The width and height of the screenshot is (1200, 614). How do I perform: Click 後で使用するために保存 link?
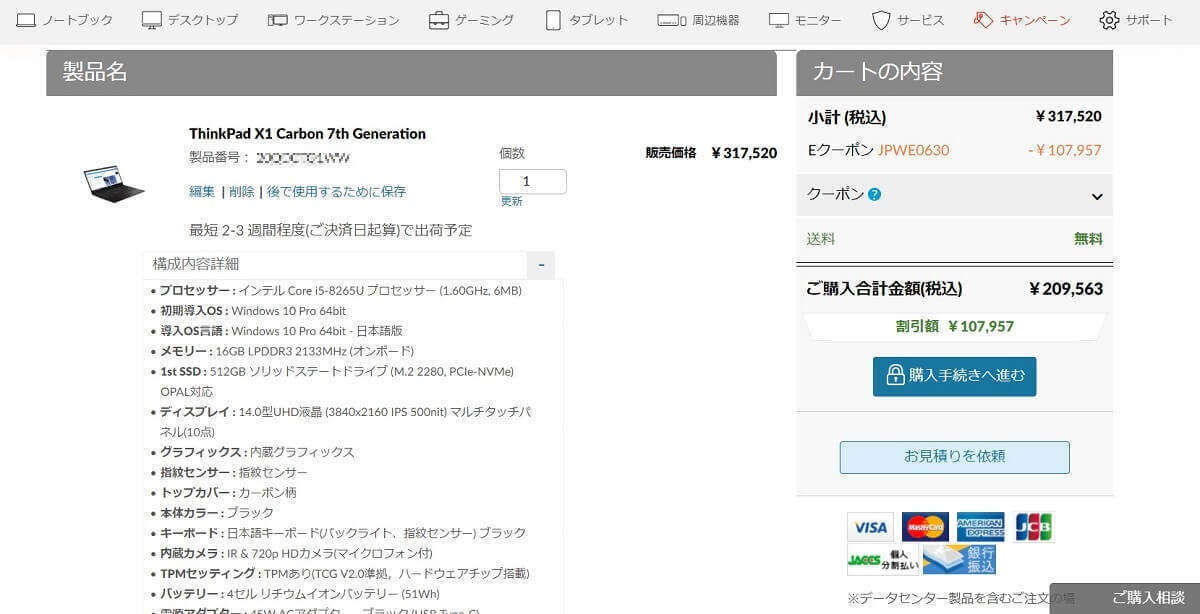point(337,191)
